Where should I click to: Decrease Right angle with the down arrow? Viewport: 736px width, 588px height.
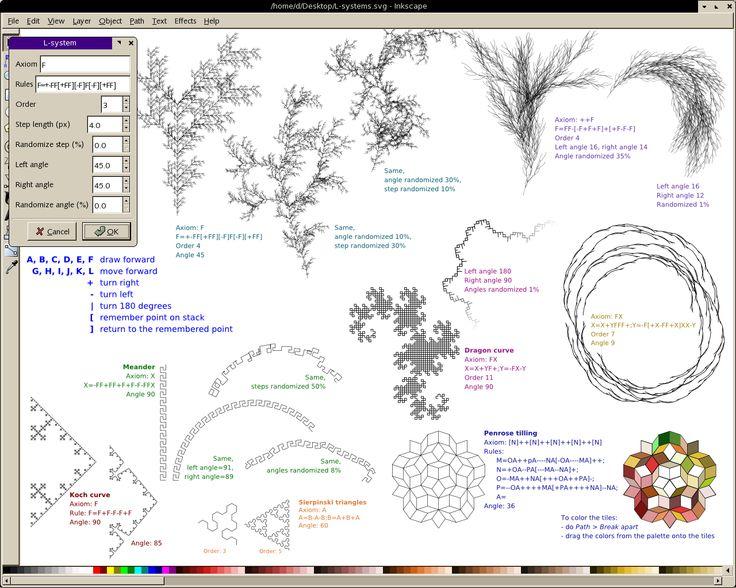[x=125, y=189]
